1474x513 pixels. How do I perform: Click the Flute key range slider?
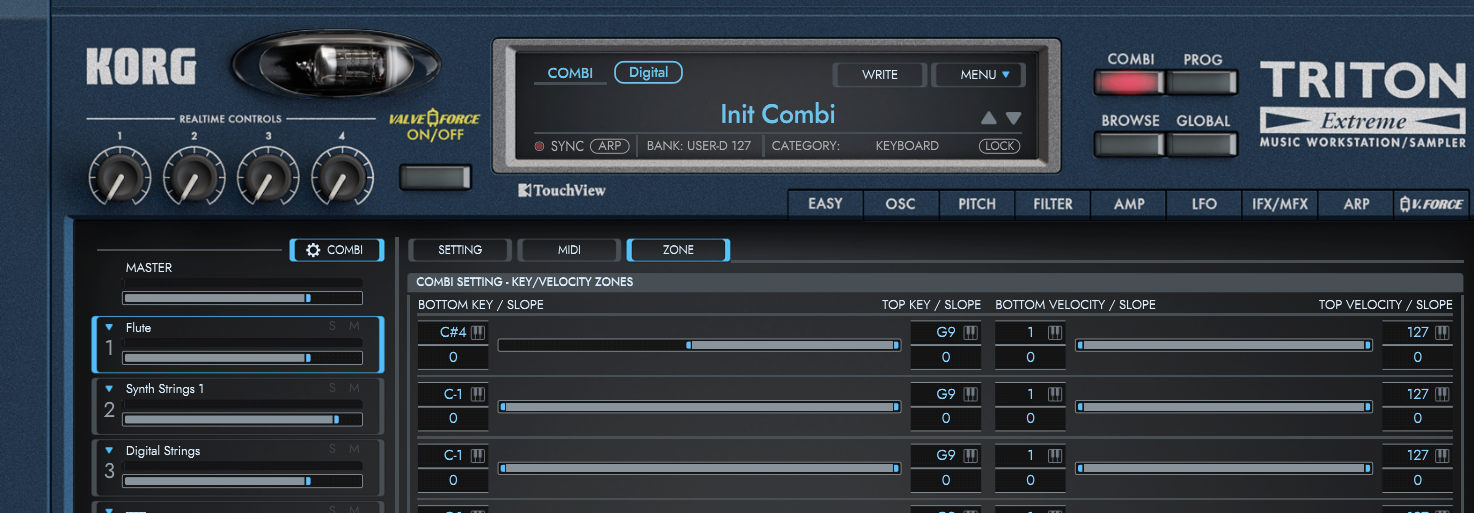[x=699, y=345]
